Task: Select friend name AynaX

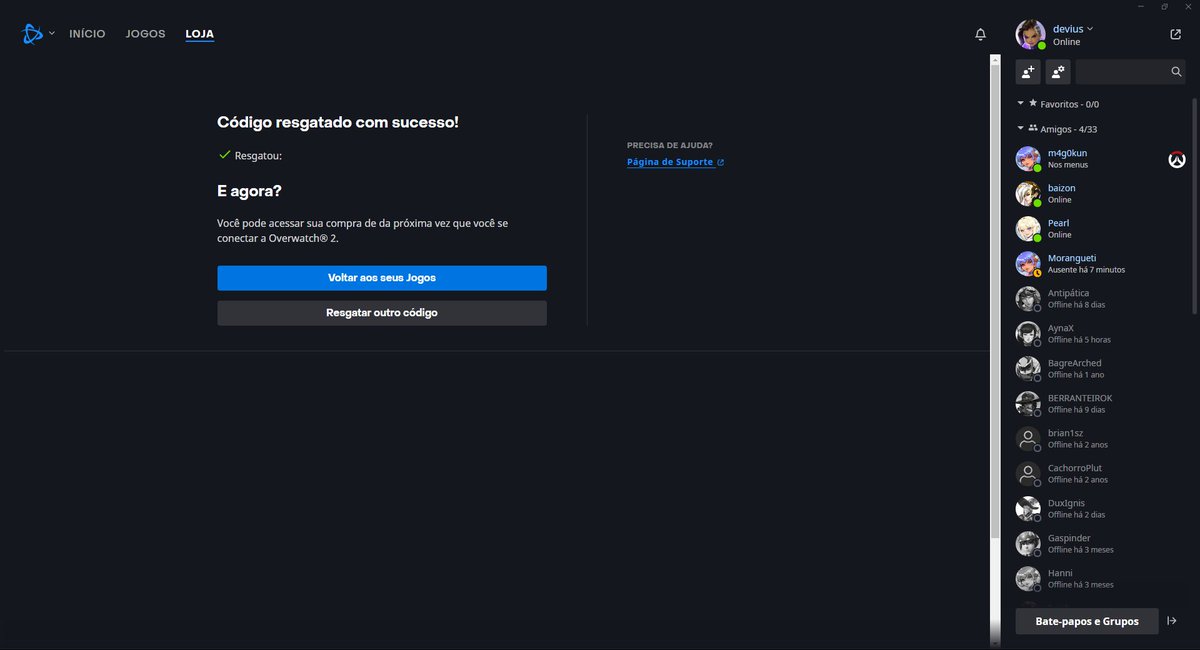Action: pos(1061,328)
